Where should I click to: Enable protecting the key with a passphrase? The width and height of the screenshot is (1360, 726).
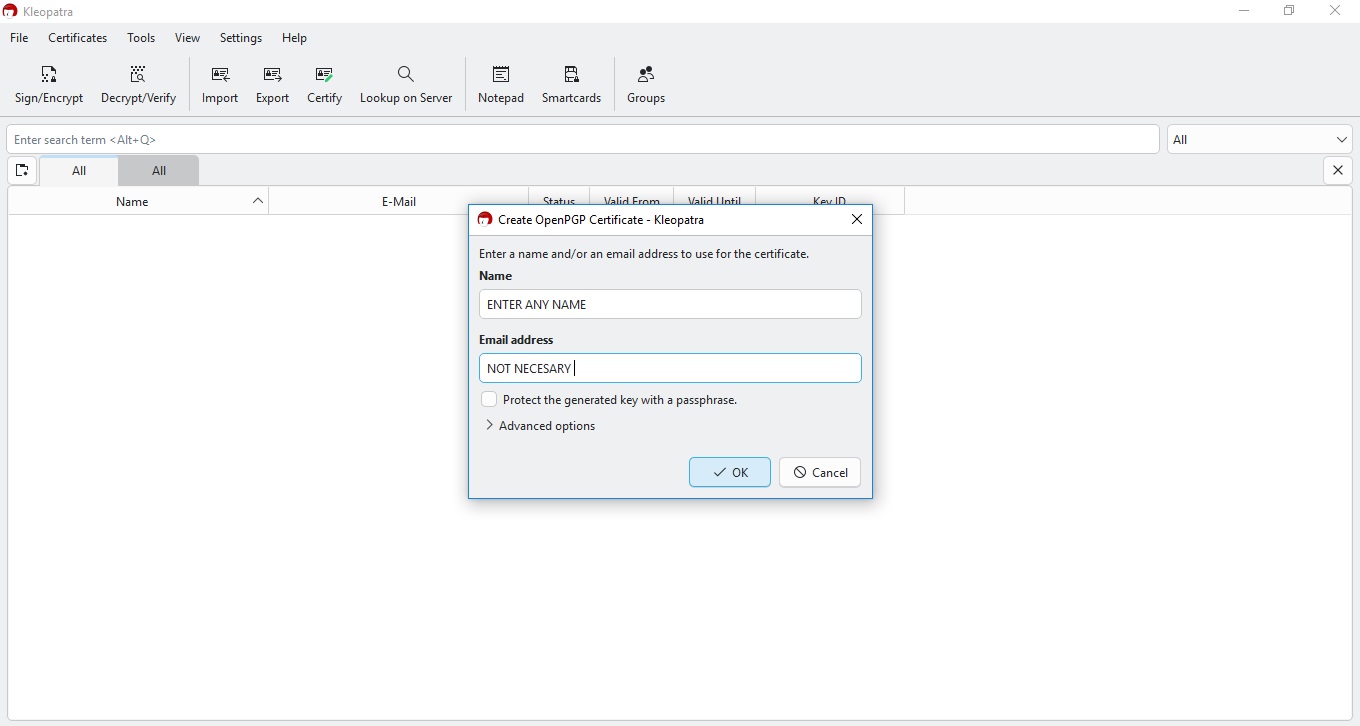click(x=489, y=399)
